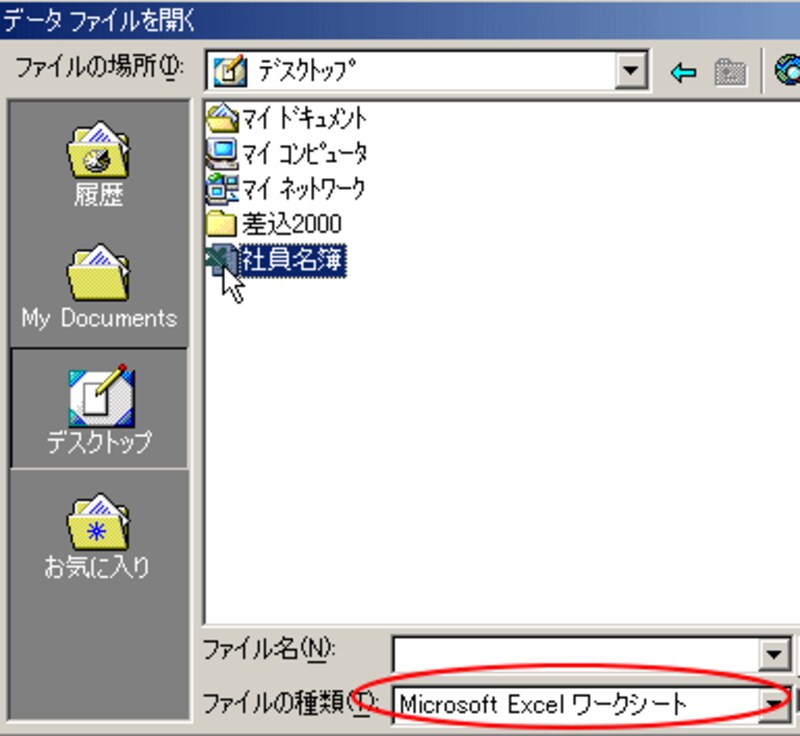Select マイ コンピュータ in file list
The height and width of the screenshot is (736, 800).
[x=286, y=153]
